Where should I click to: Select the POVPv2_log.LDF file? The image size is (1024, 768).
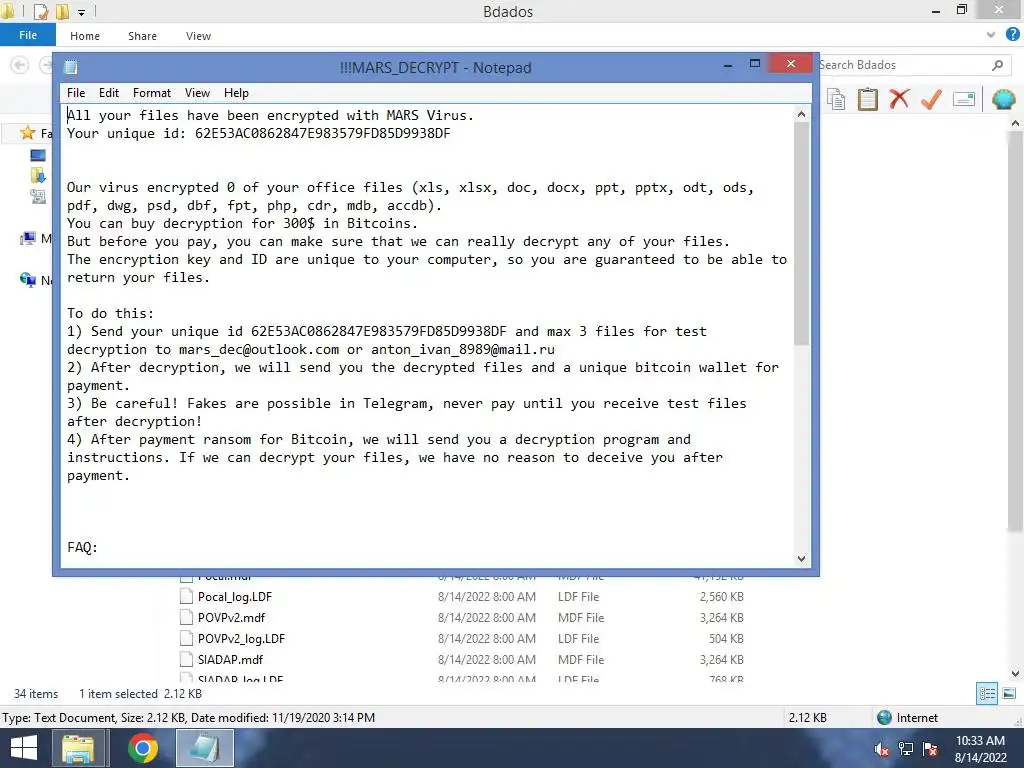(x=241, y=638)
